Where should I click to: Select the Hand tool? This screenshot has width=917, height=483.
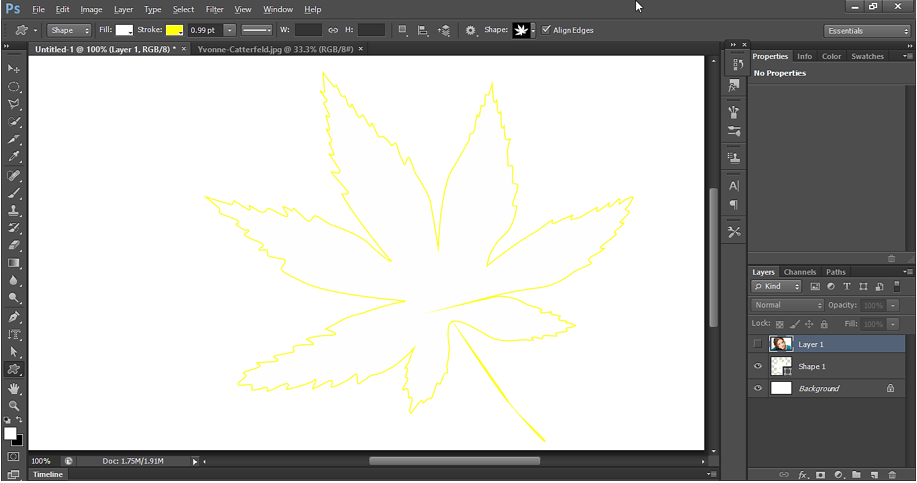[13, 388]
